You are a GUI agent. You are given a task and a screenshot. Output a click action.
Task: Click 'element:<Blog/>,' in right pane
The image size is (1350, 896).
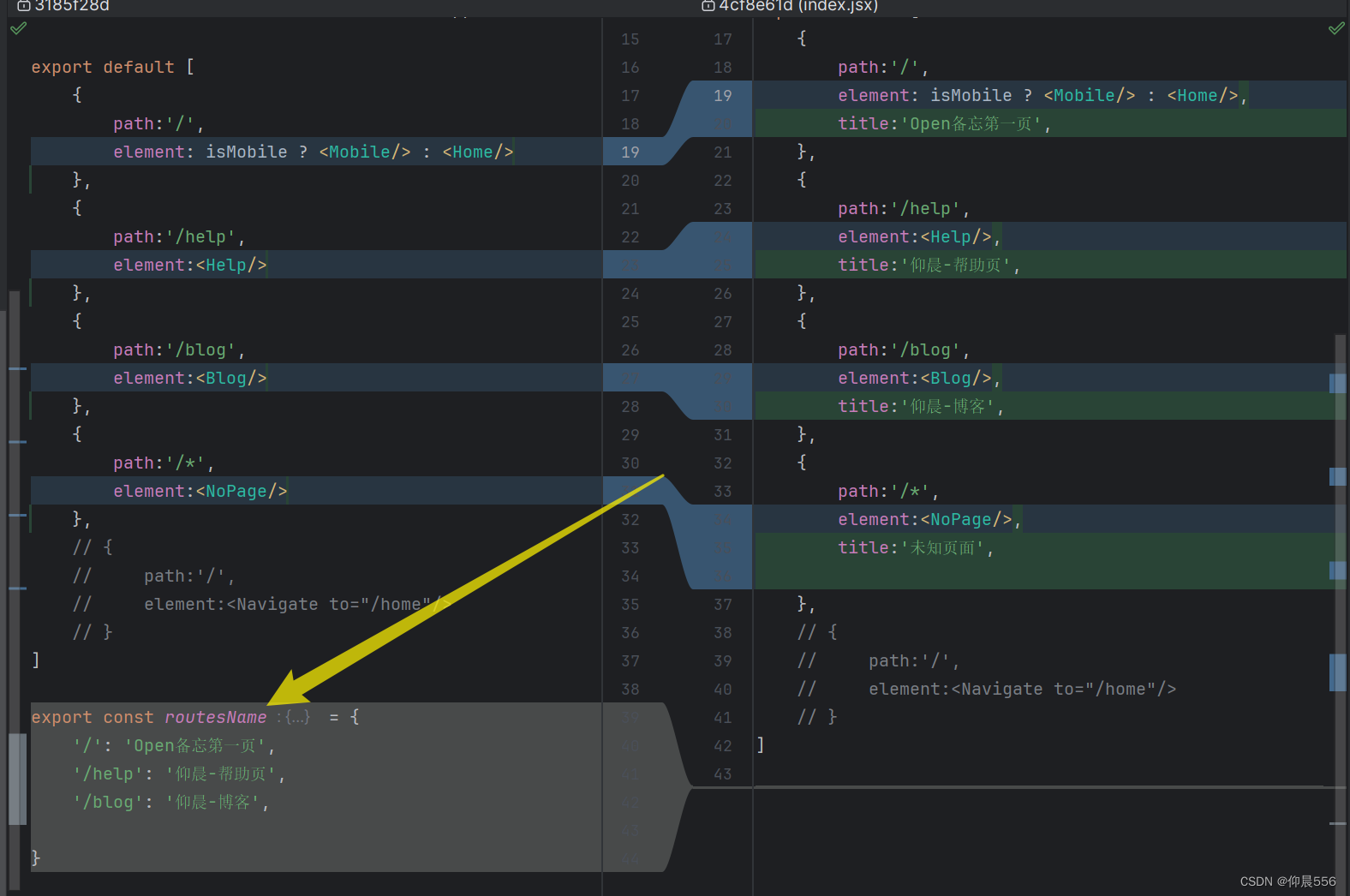[x=920, y=378]
